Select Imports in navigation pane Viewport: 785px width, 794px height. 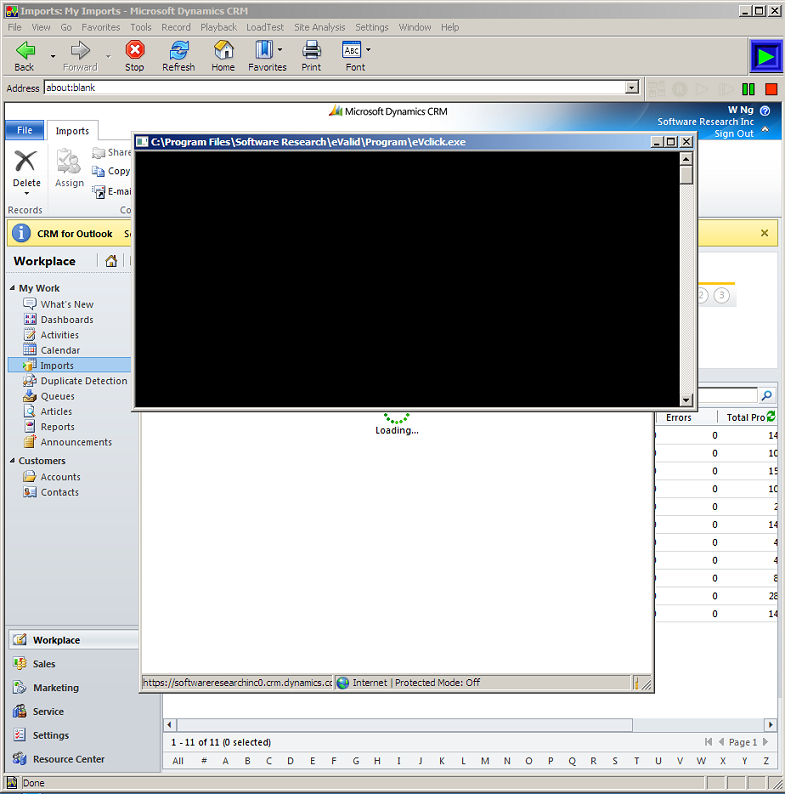click(x=69, y=365)
